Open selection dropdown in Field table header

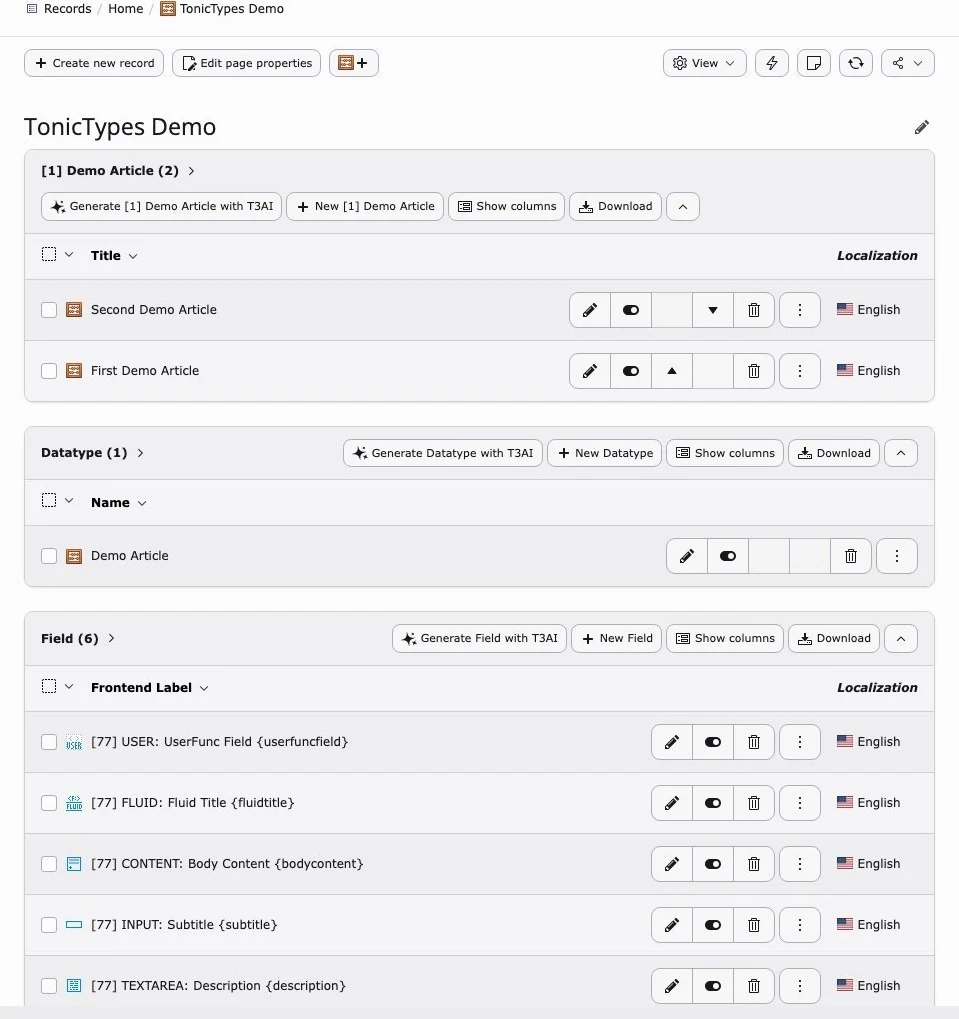[69, 686]
